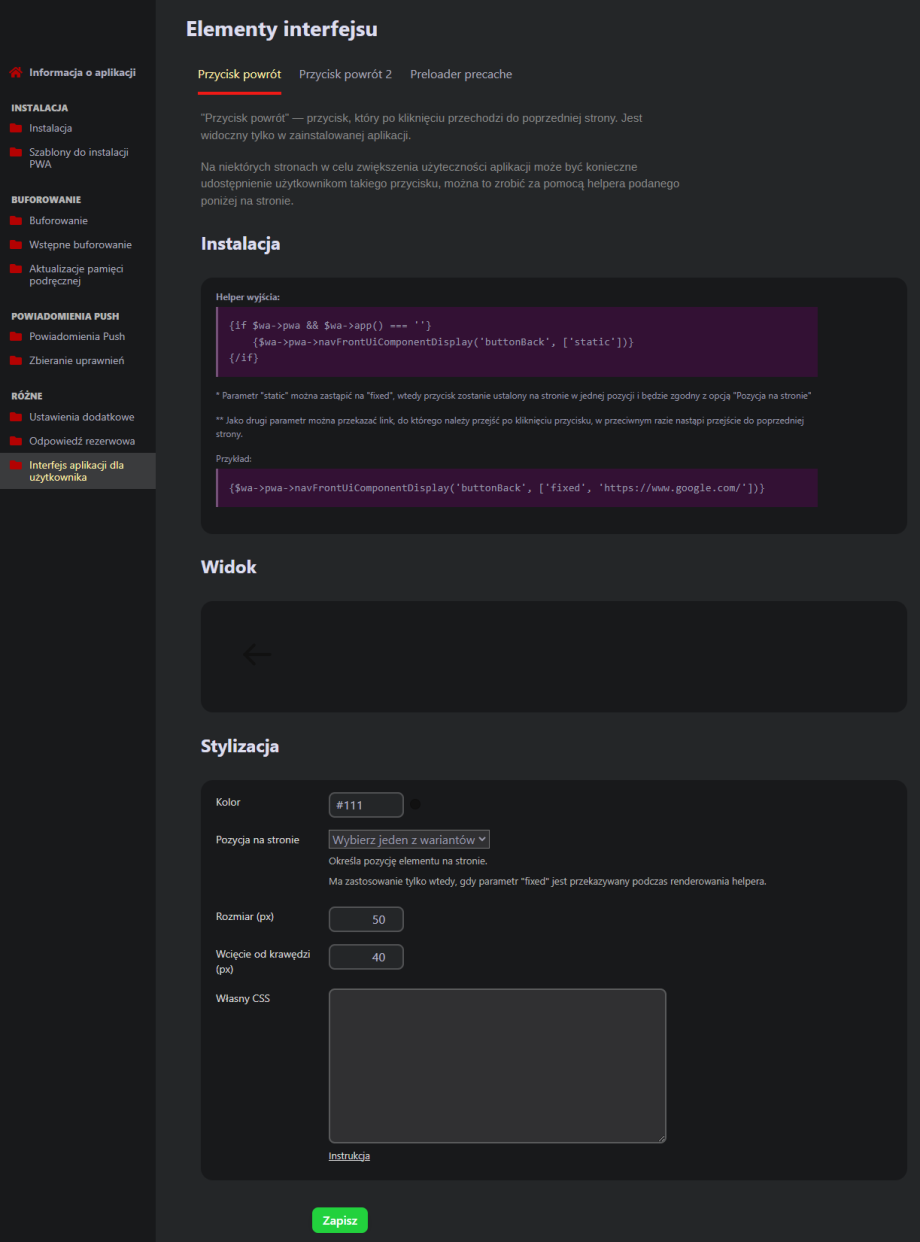
Task: Click folder icon beside Powiadomienia Push
Action: pos(16,337)
